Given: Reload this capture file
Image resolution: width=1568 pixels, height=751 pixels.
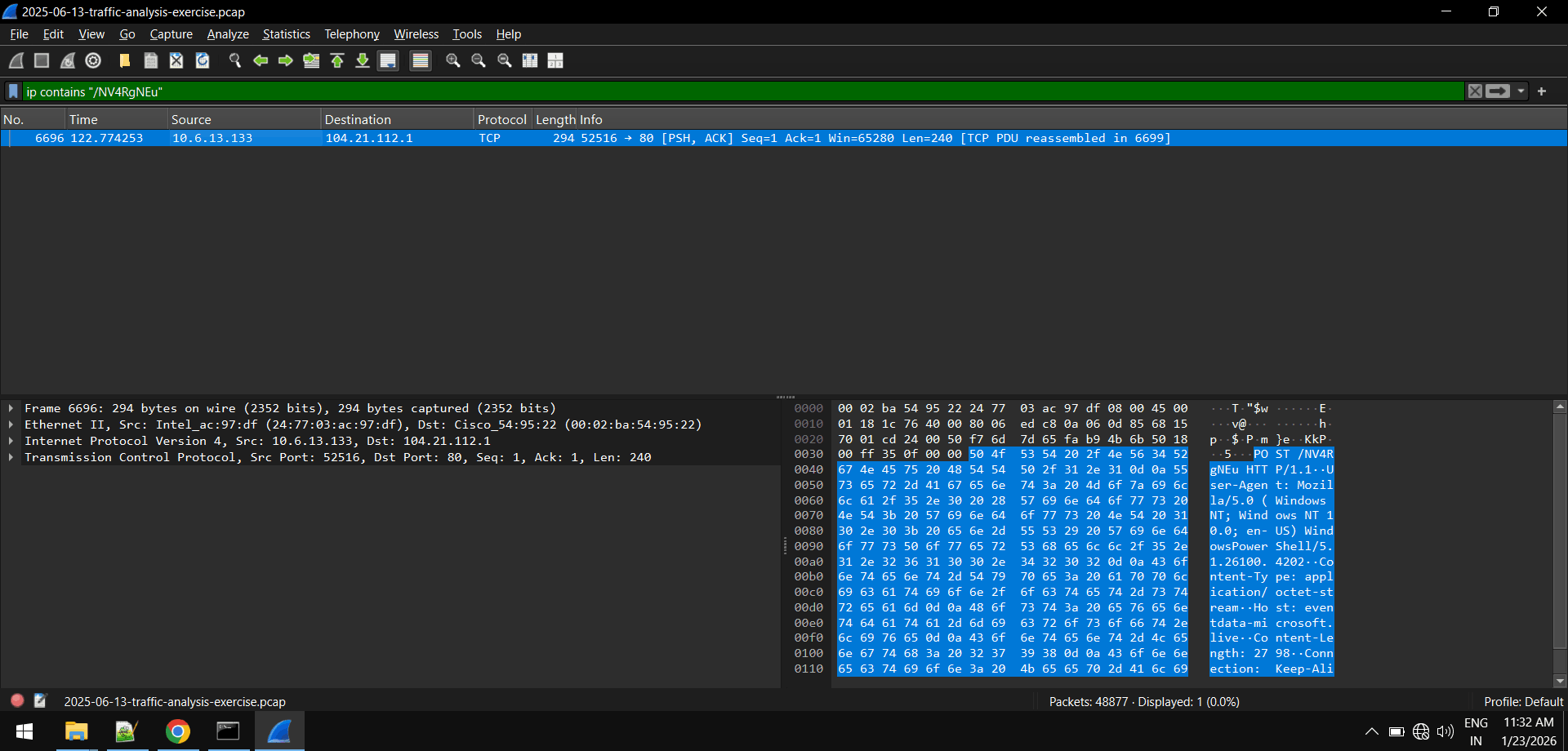Looking at the screenshot, I should [202, 60].
